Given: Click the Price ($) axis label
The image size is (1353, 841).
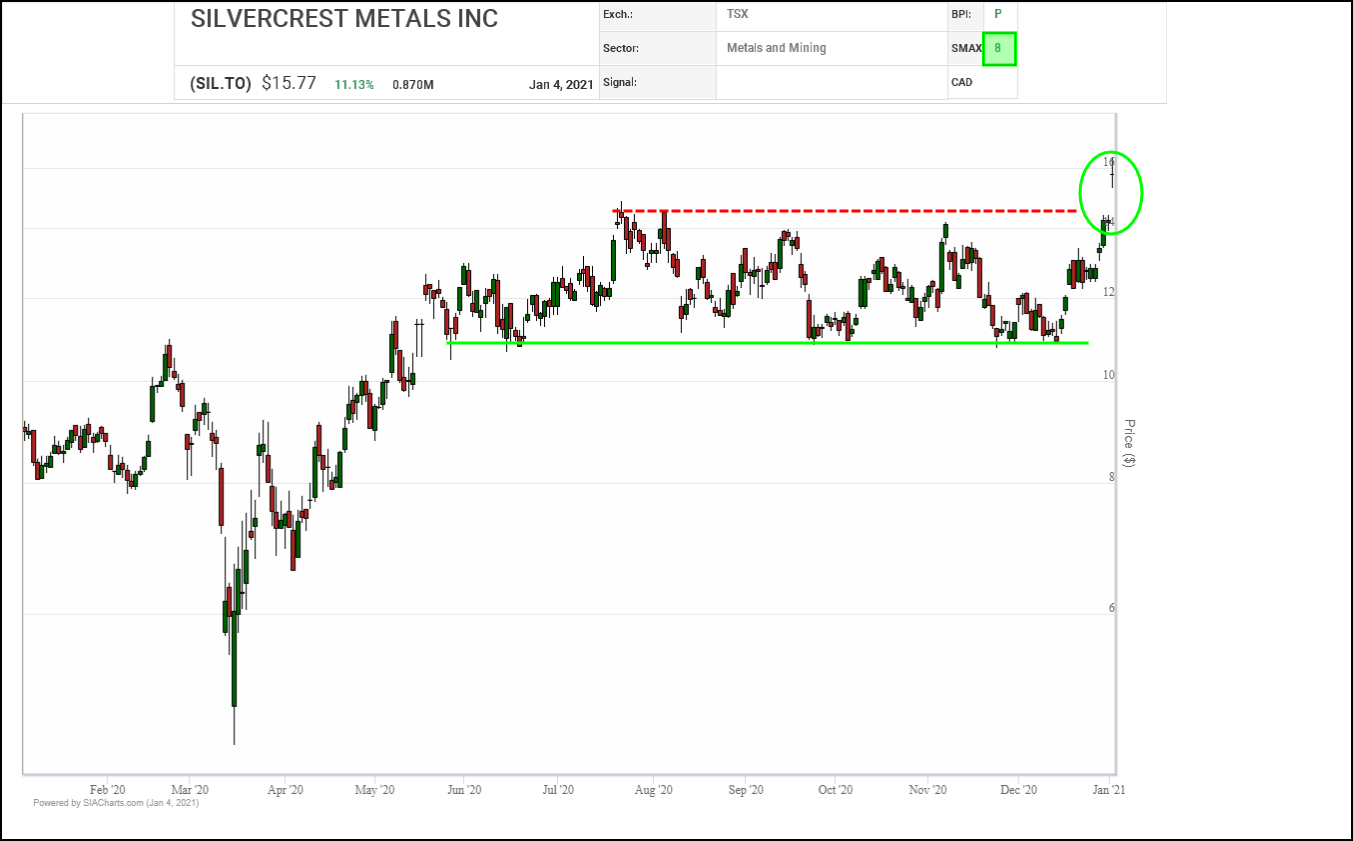Looking at the screenshot, I should 1129,444.
